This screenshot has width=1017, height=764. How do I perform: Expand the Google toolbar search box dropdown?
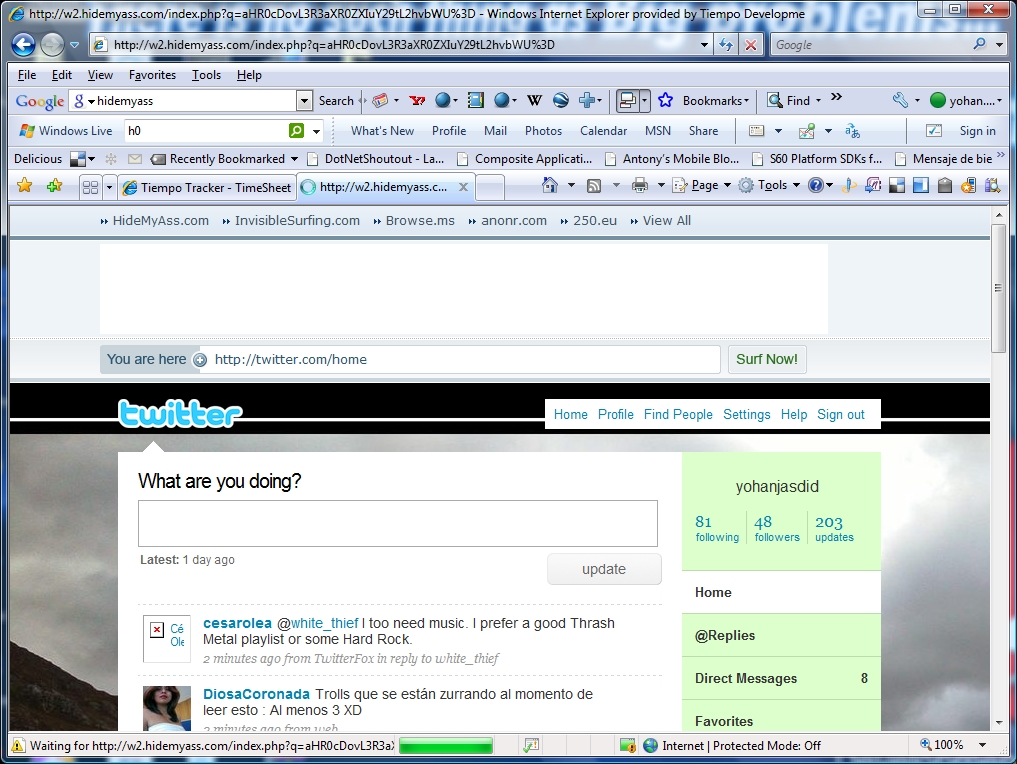304,101
